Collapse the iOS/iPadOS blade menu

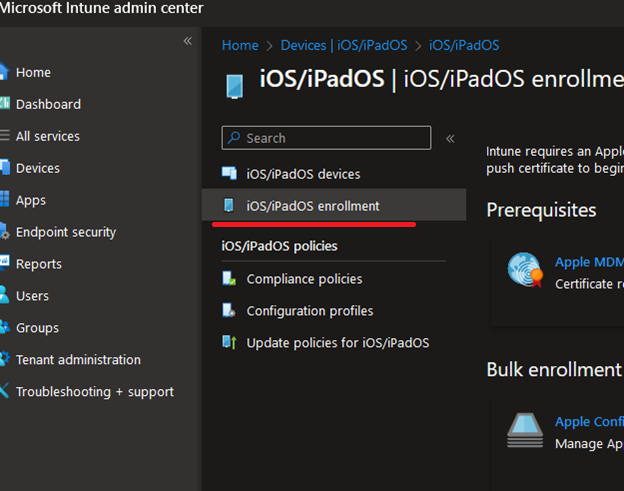[x=450, y=138]
